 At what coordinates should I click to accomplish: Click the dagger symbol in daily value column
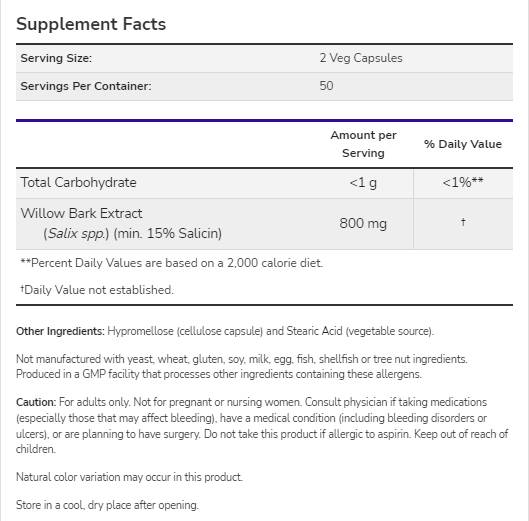(463, 222)
